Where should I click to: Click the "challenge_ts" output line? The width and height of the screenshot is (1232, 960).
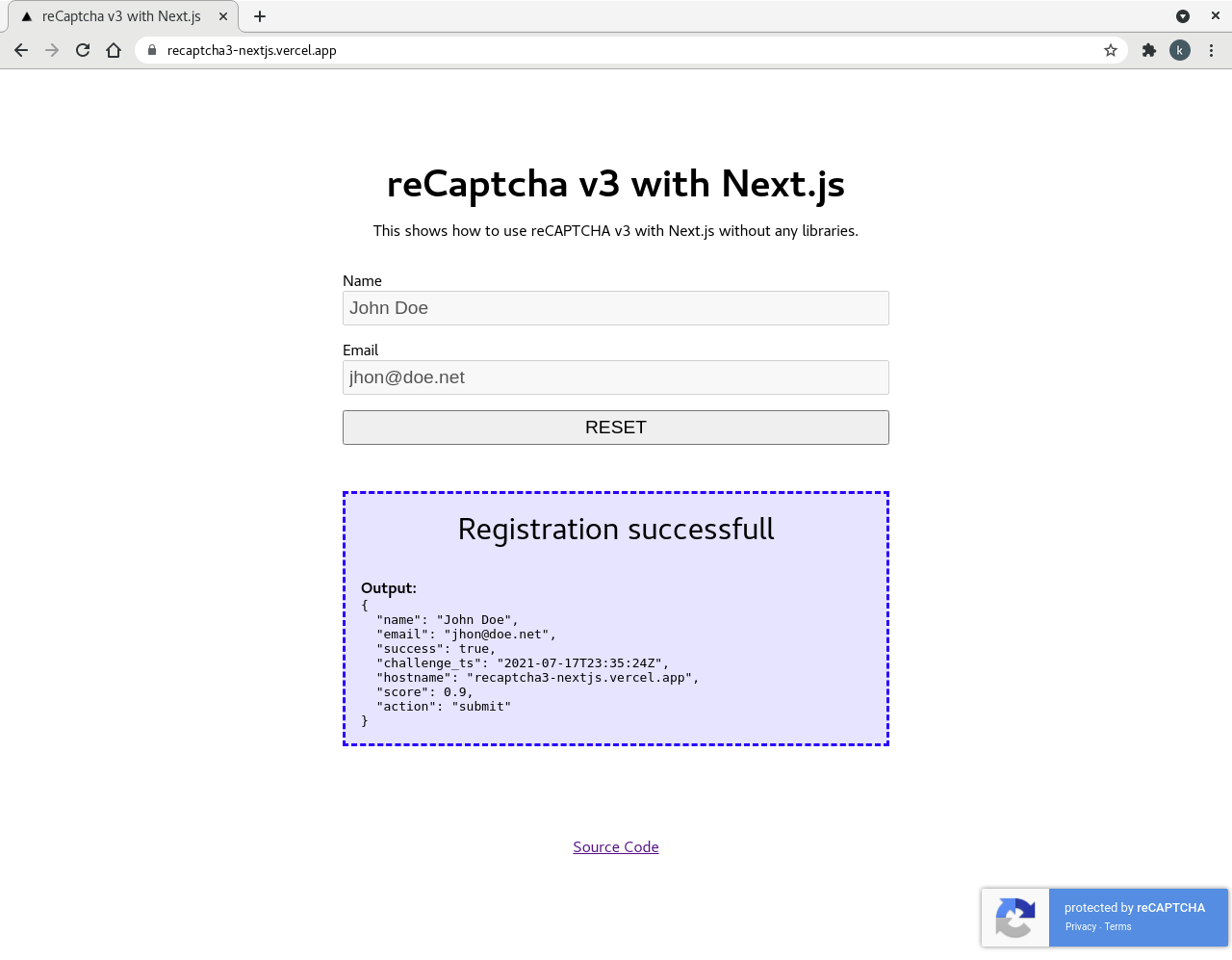click(x=523, y=663)
